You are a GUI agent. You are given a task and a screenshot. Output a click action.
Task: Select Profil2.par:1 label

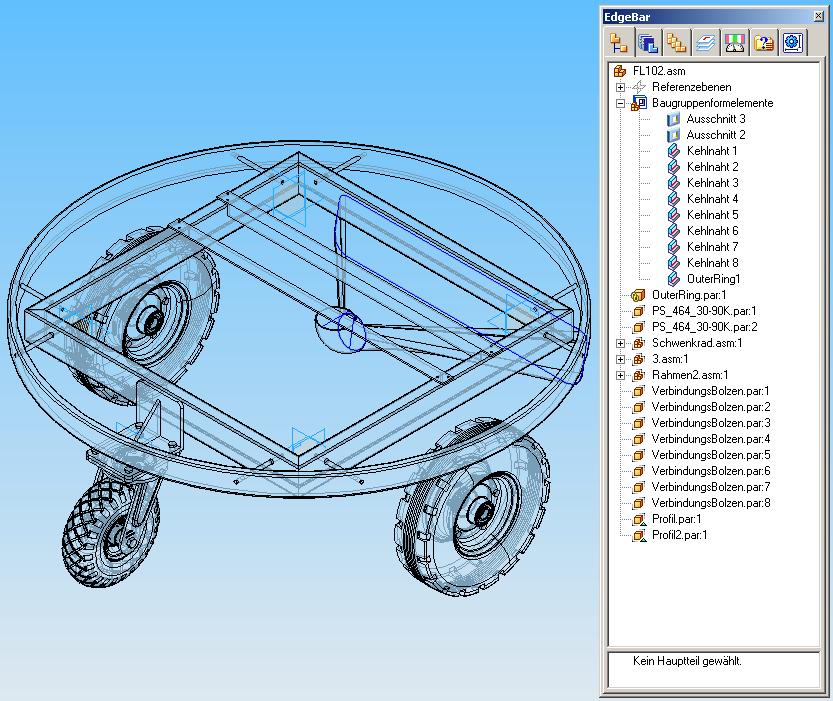click(679, 535)
